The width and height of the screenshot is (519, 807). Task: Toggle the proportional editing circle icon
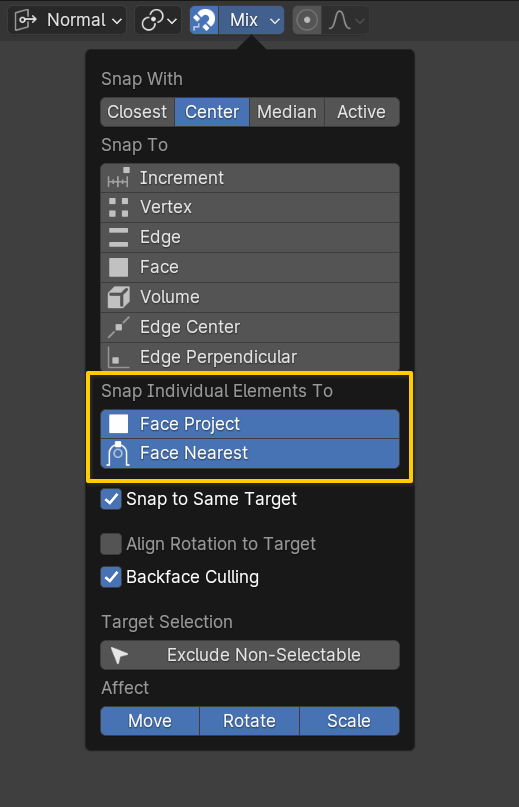coord(307,21)
